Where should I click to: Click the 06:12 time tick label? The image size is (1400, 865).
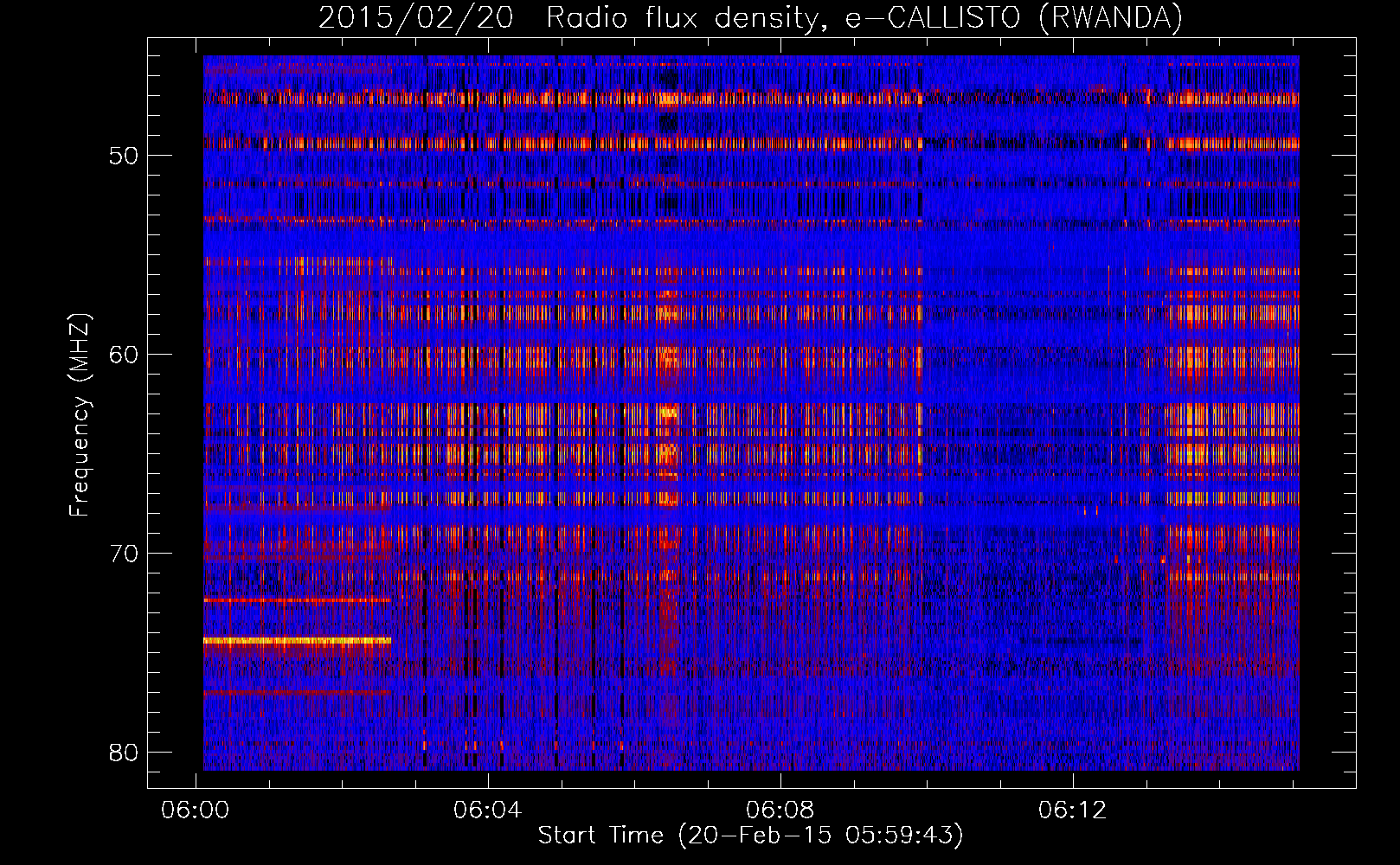(x=1073, y=811)
